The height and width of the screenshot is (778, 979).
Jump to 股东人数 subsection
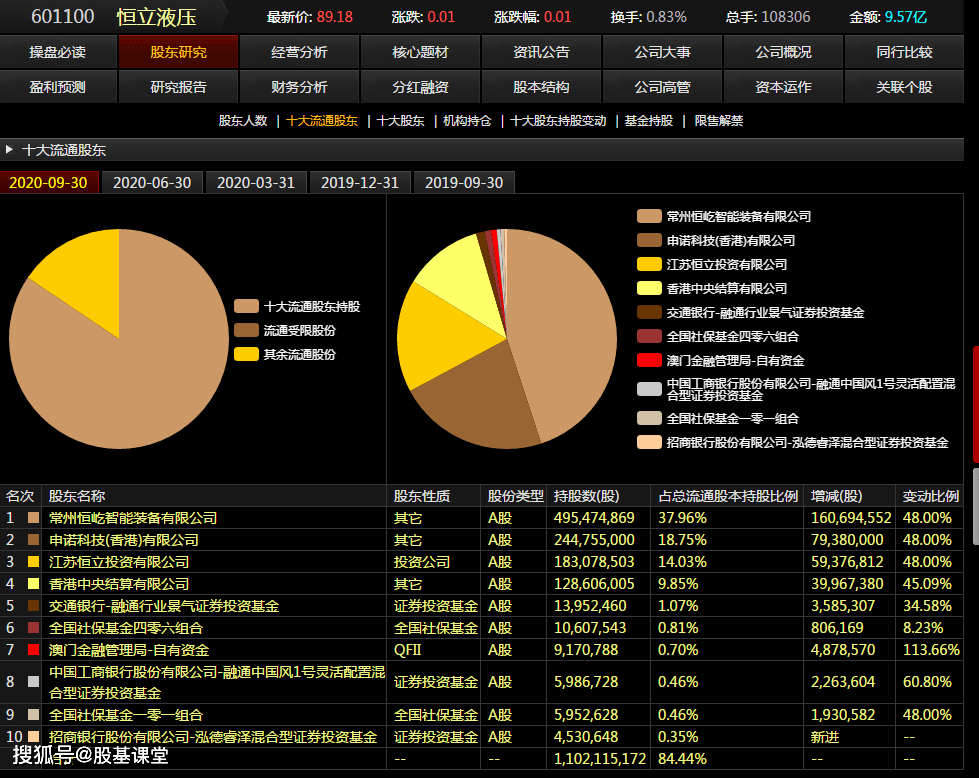coord(243,121)
